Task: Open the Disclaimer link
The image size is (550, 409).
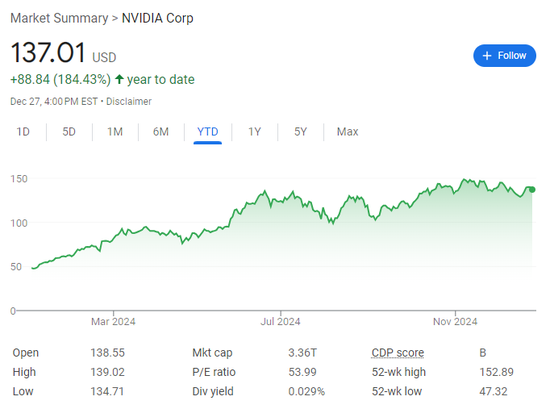Action: point(129,101)
